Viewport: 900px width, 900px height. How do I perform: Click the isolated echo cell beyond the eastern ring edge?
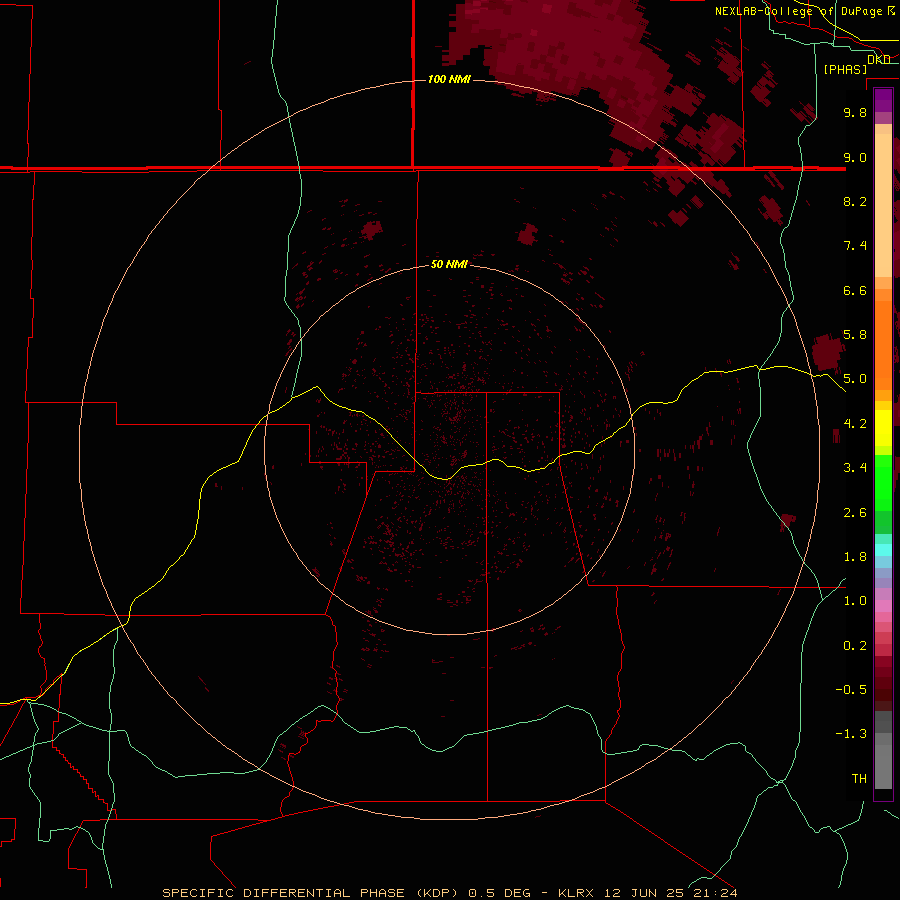(x=827, y=351)
